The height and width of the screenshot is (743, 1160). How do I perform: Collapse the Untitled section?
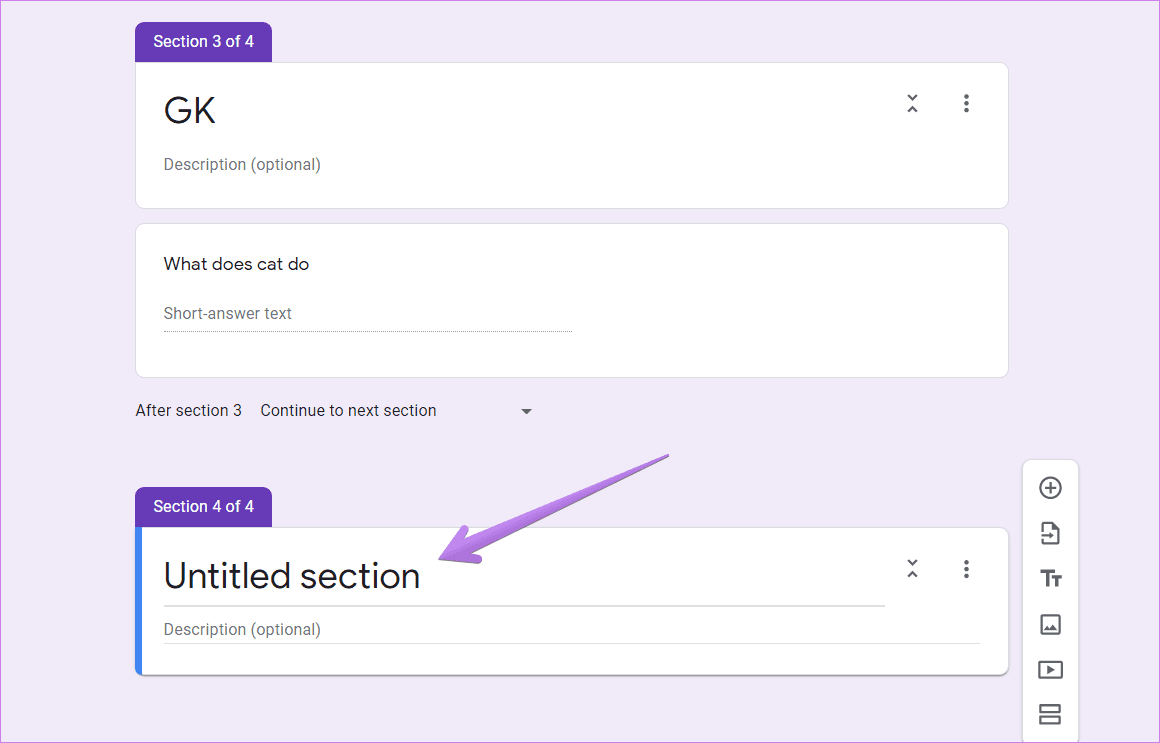912,569
